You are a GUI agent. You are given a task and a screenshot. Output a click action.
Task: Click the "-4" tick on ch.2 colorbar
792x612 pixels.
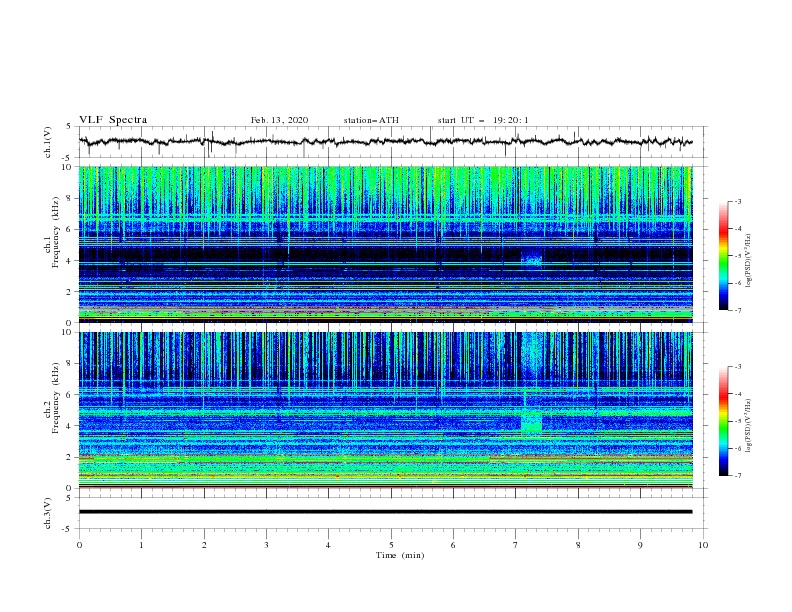737,394
